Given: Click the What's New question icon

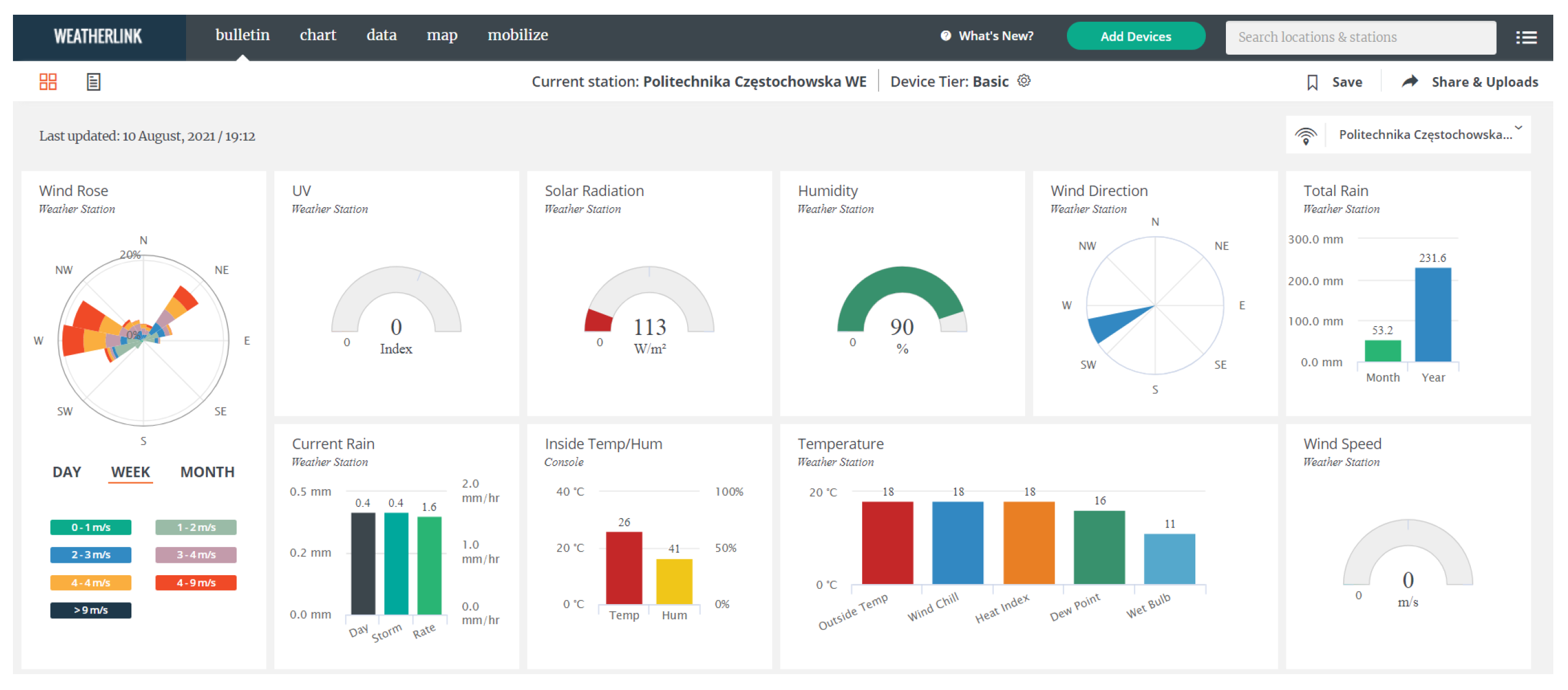Looking at the screenshot, I should coord(945,36).
